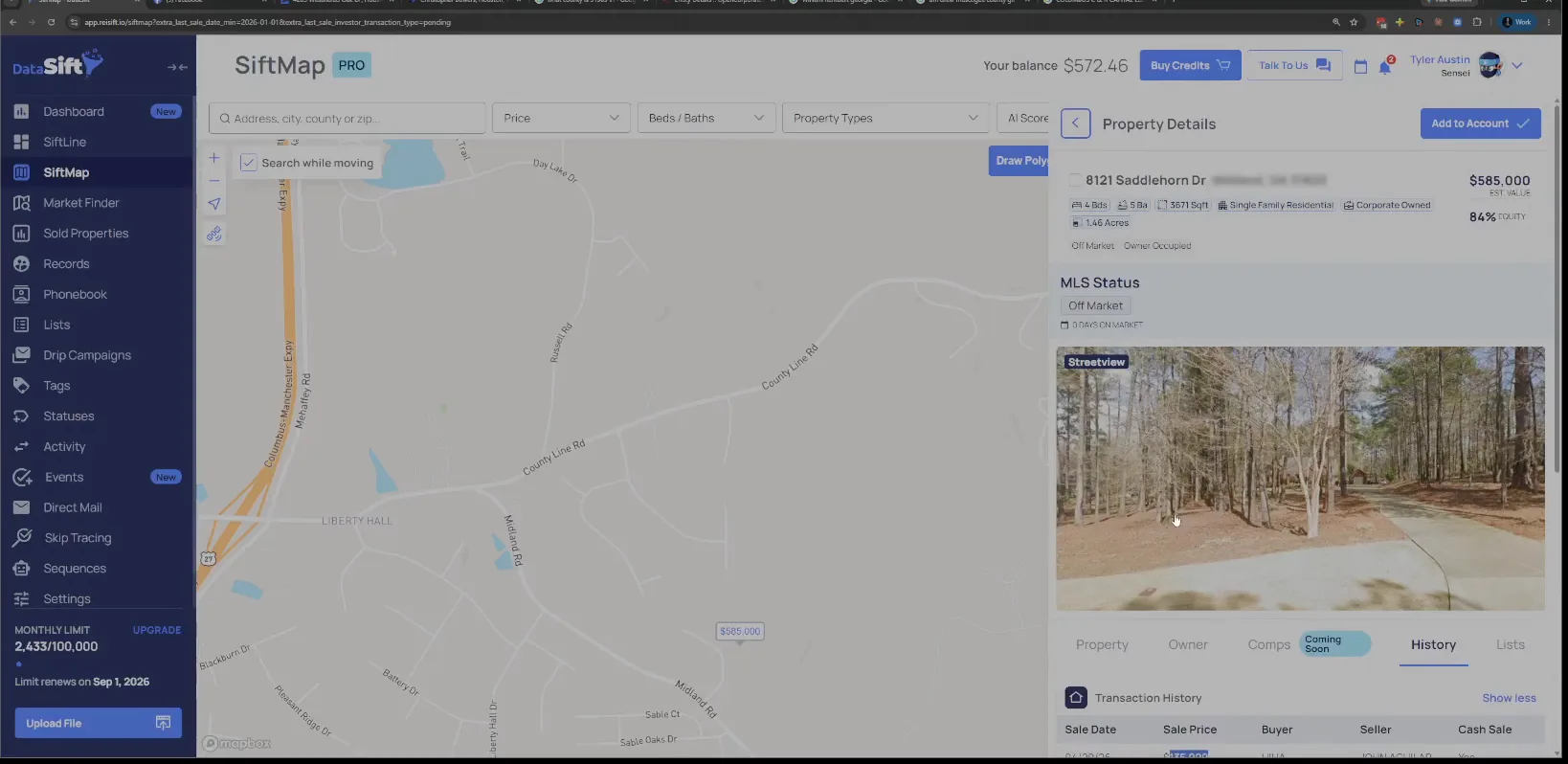Click the browser back arrow

[x=12, y=22]
